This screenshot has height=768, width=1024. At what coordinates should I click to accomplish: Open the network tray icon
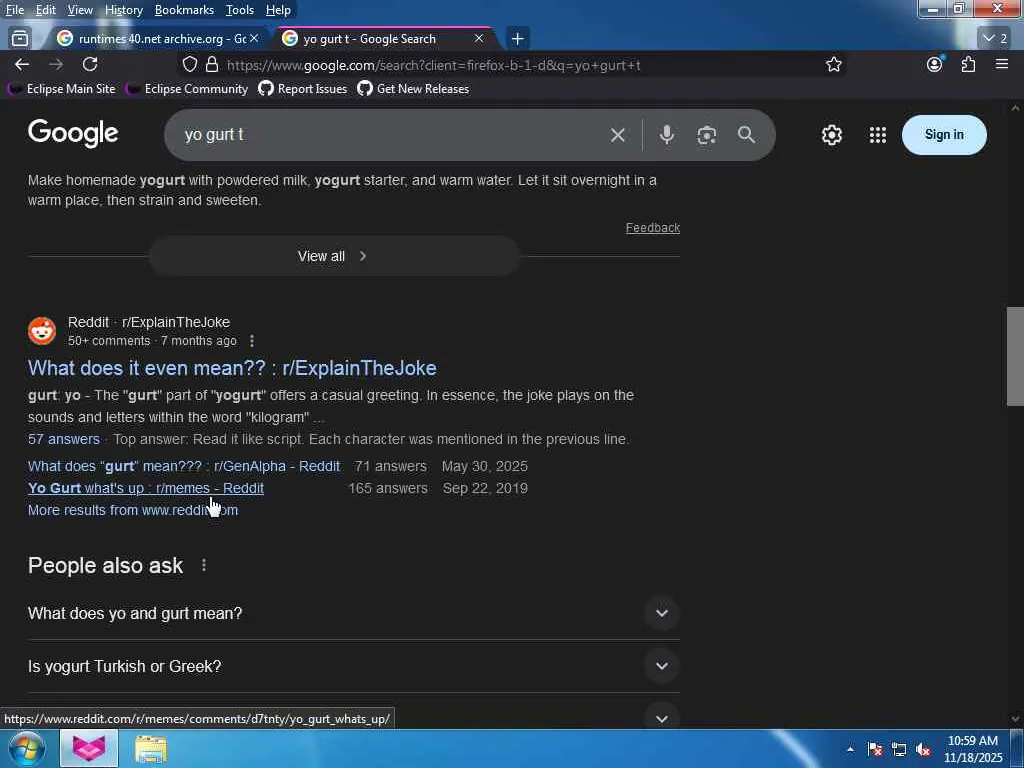pos(899,749)
